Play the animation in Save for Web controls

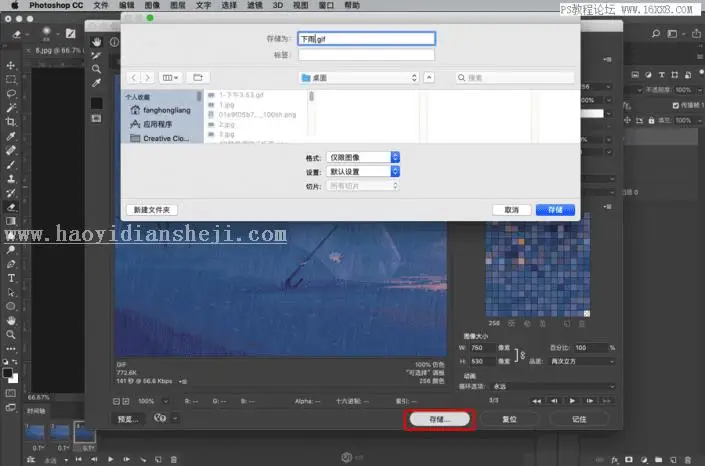[572, 401]
